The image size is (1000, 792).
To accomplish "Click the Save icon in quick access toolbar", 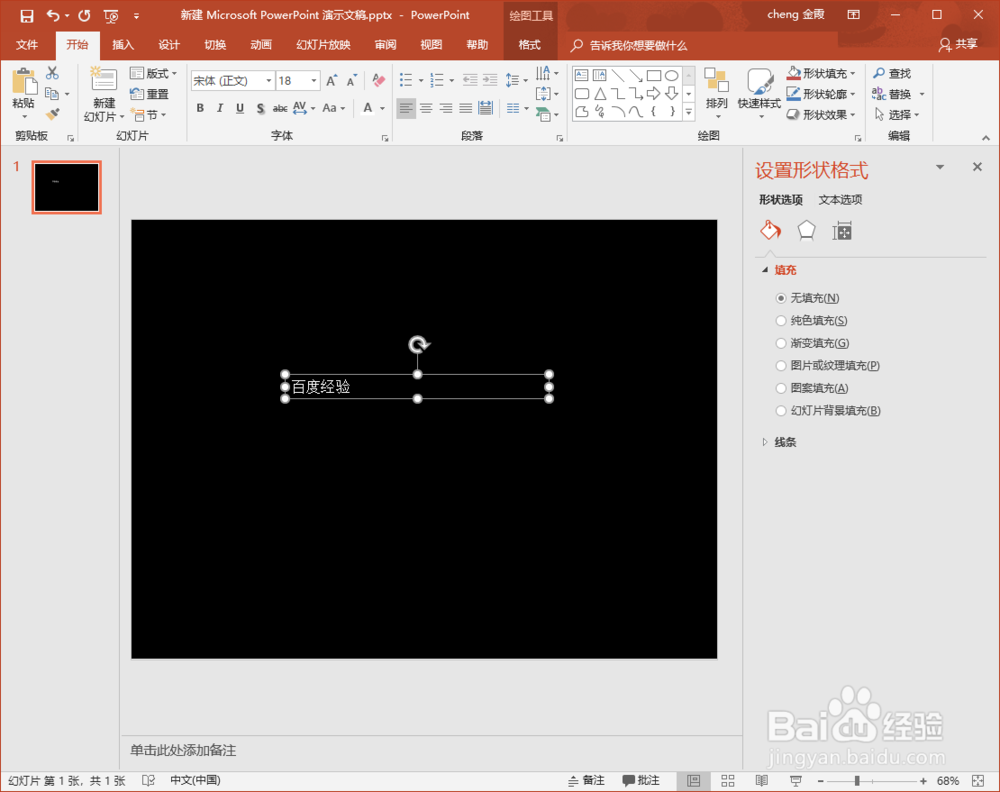I will click(27, 16).
